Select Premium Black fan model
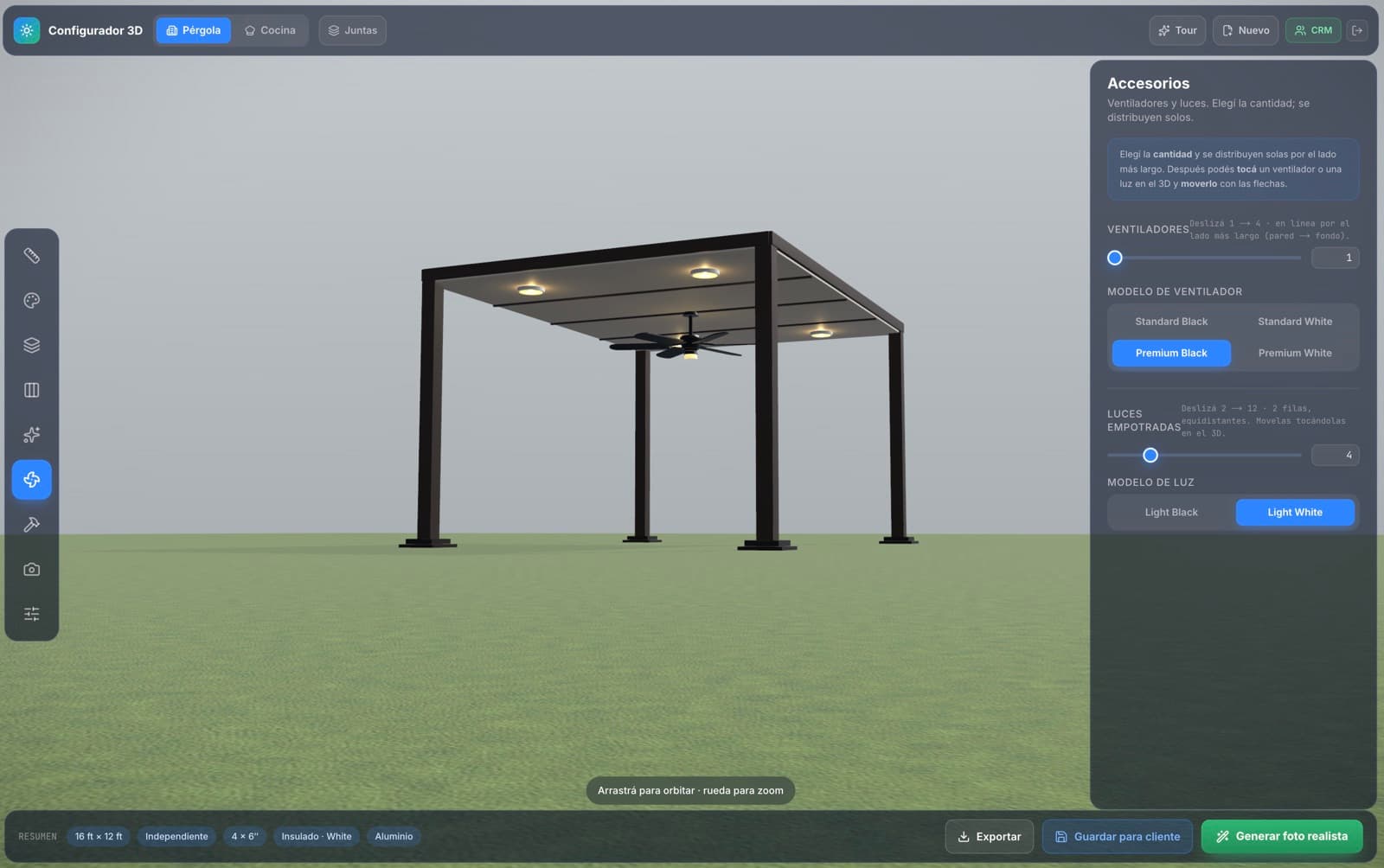1384x868 pixels. (1171, 353)
